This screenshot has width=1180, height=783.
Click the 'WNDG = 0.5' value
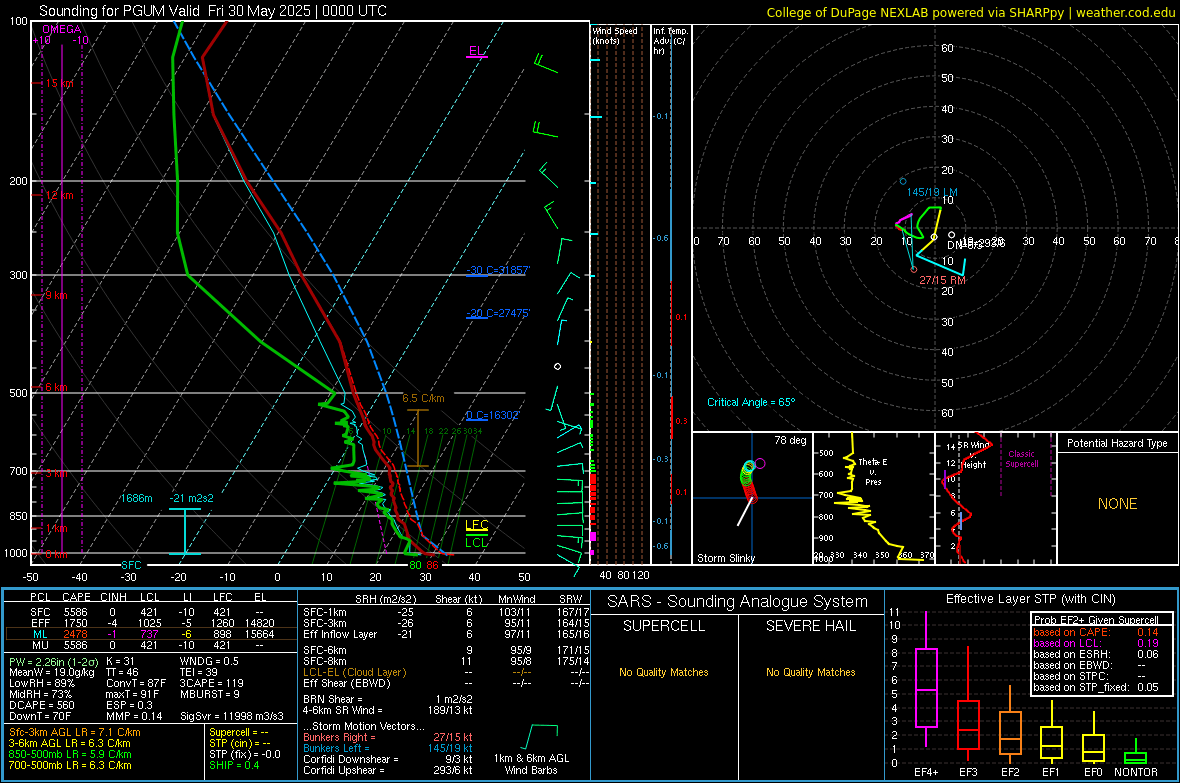pyautogui.click(x=209, y=661)
